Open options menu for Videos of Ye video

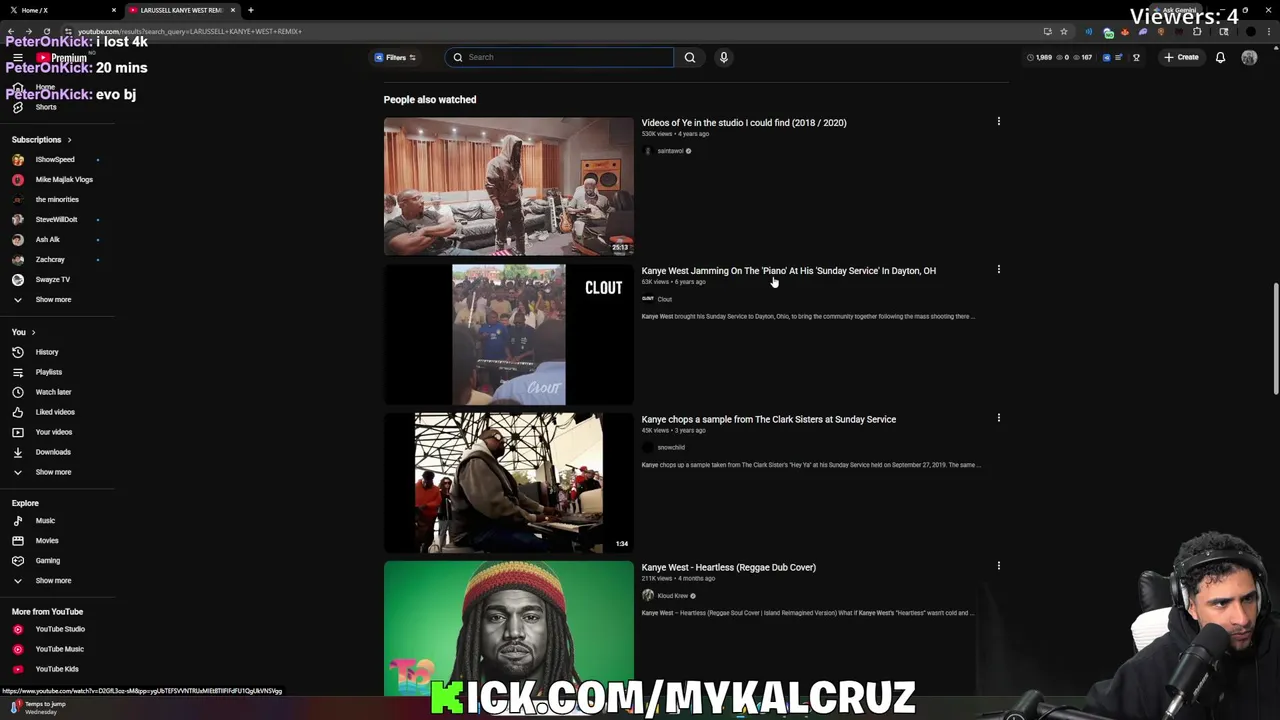pyautogui.click(x=998, y=122)
